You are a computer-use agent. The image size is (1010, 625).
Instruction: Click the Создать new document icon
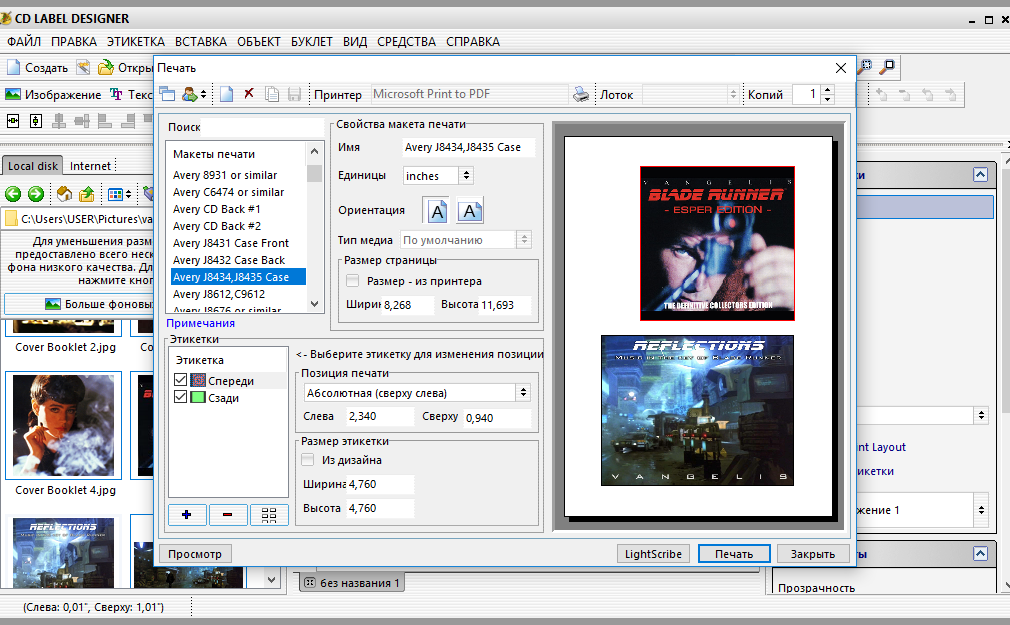pyautogui.click(x=14, y=67)
